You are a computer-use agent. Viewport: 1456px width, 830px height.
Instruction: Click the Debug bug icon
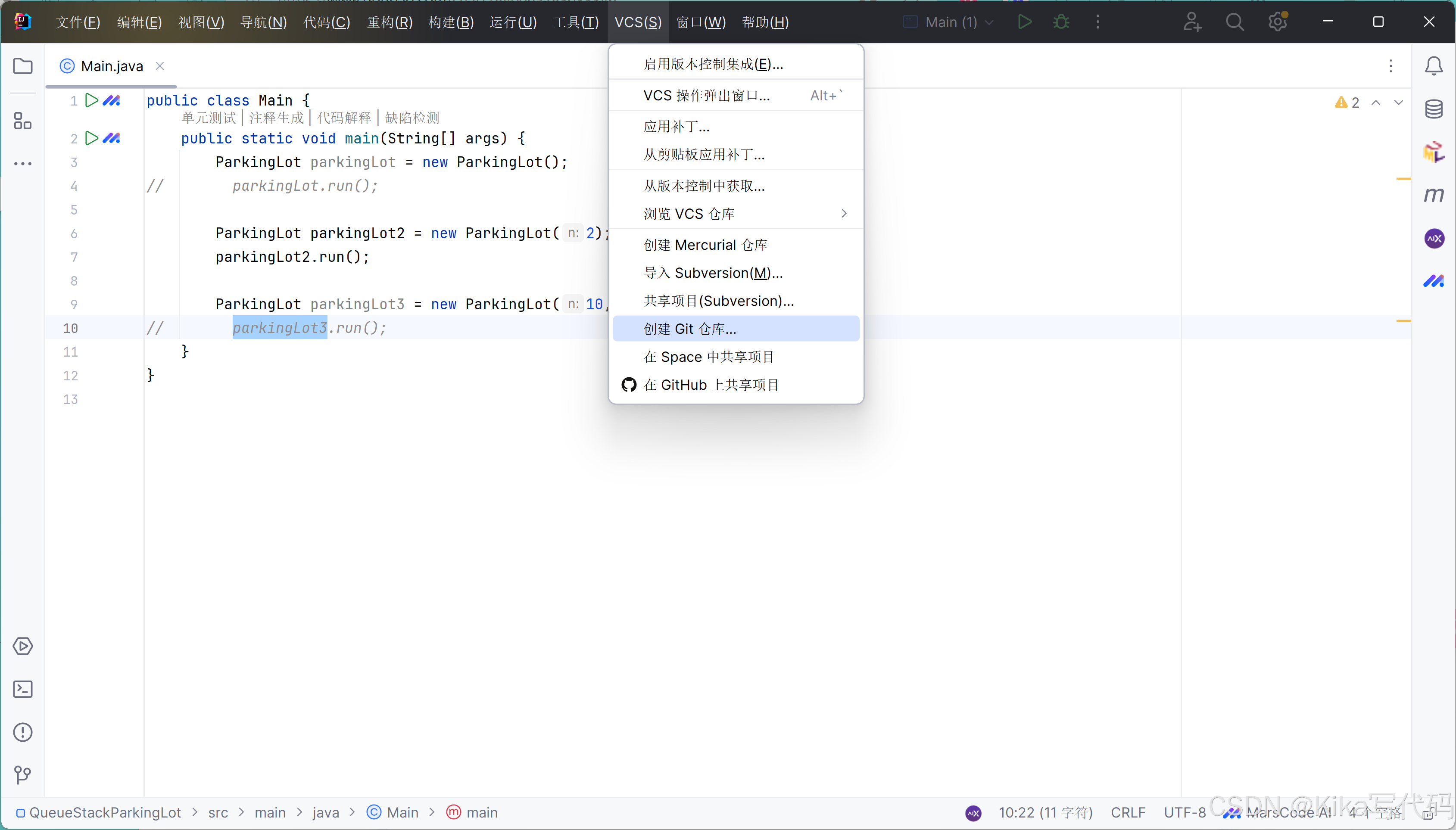point(1061,22)
